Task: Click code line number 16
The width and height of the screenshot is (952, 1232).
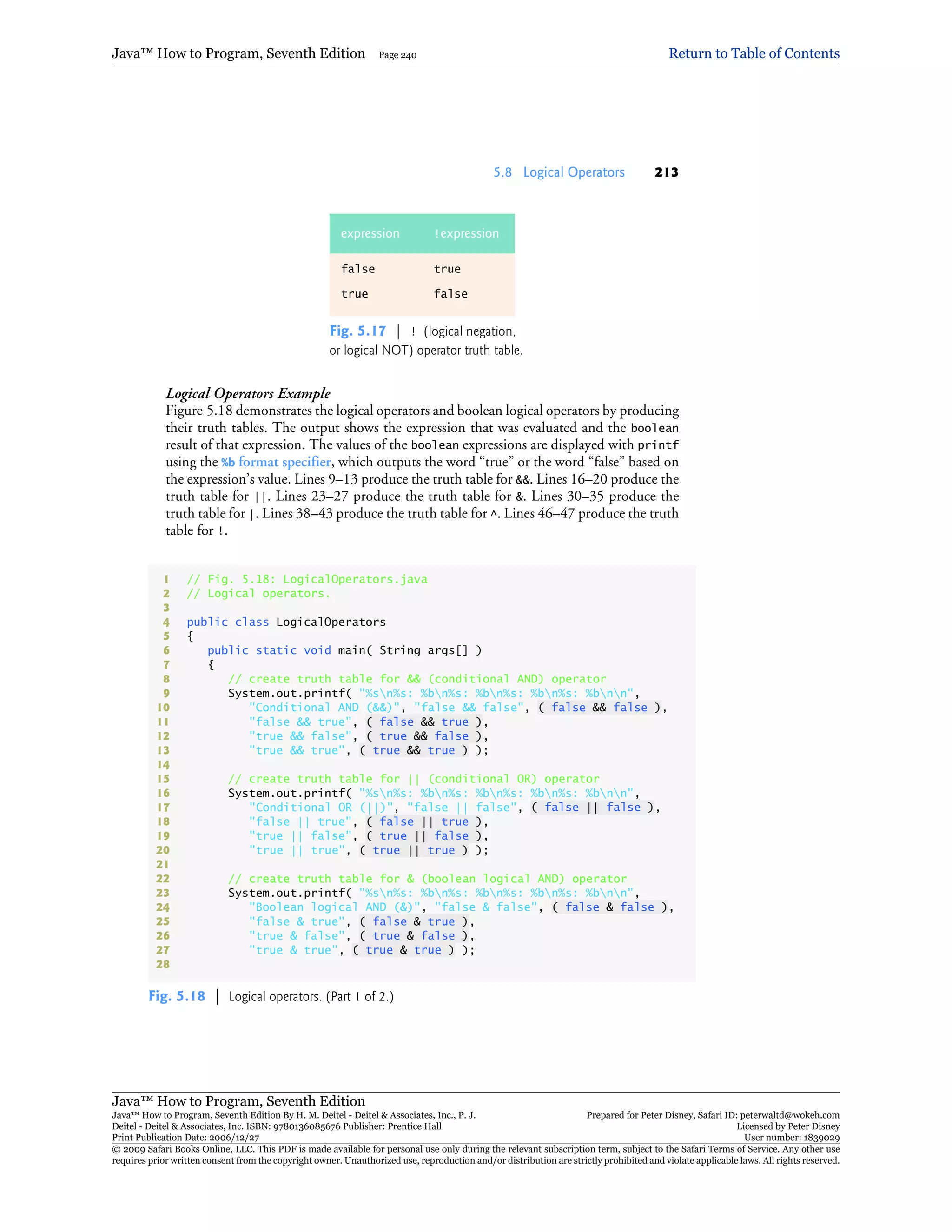Action: 164,793
